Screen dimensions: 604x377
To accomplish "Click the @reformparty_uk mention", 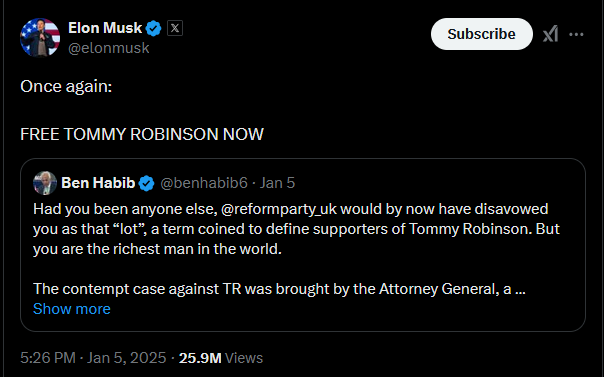I will coord(279,209).
